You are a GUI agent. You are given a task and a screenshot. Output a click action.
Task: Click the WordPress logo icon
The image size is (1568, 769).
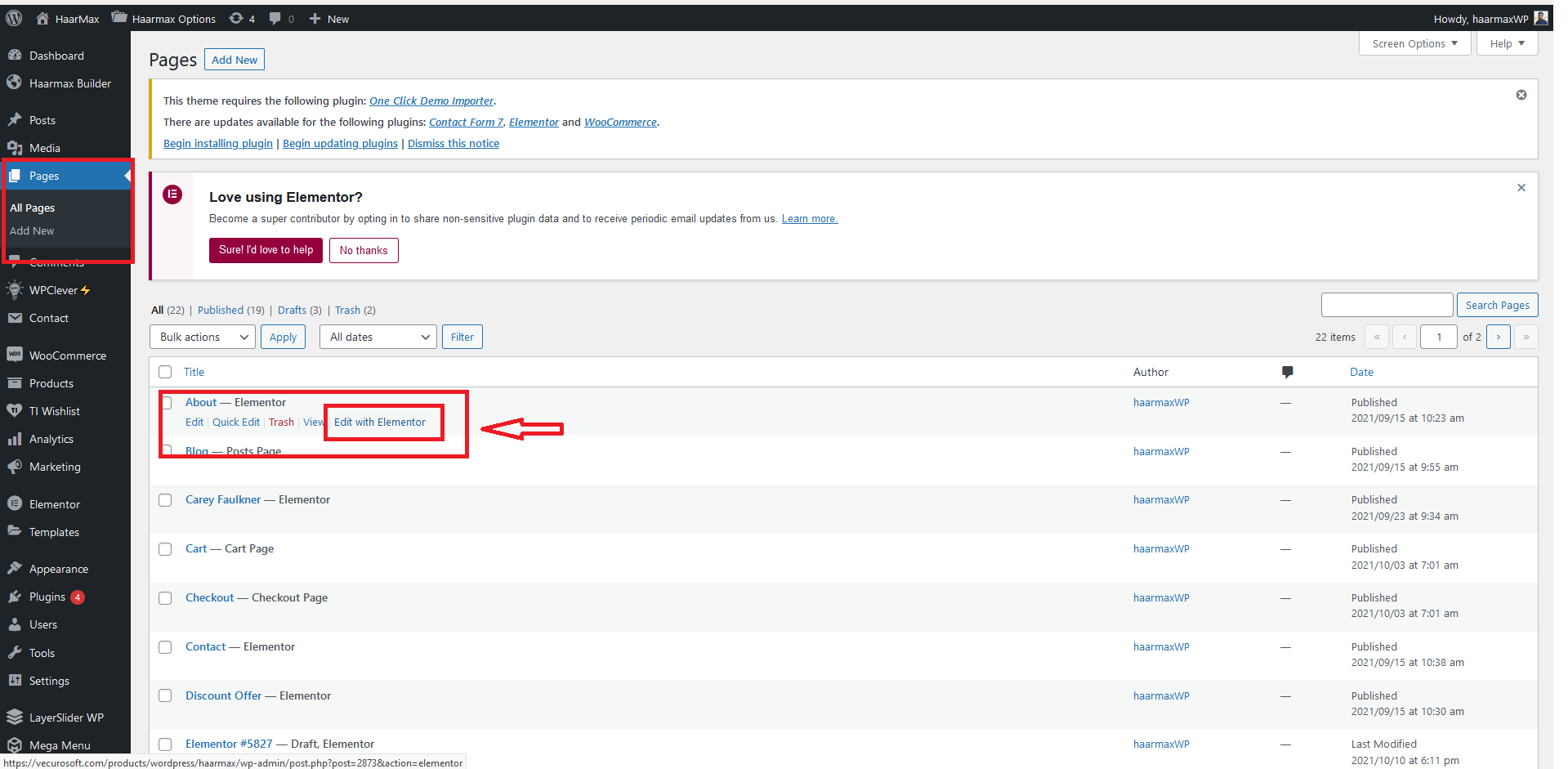tap(14, 18)
